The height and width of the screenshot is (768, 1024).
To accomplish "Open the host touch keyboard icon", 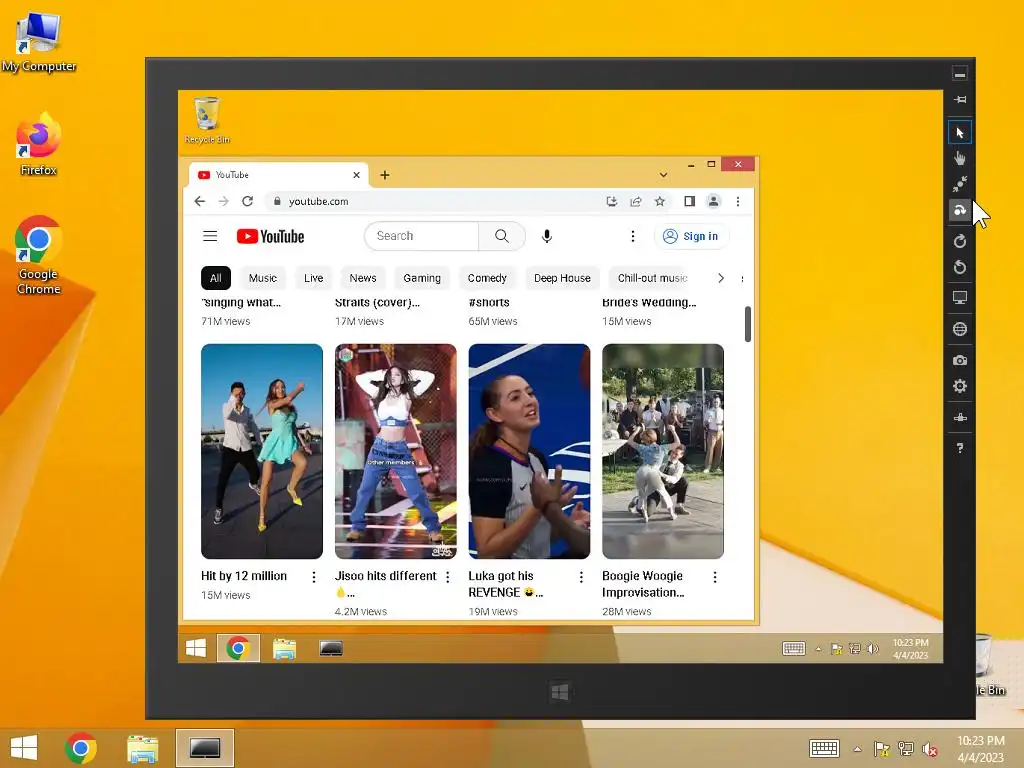I will tap(824, 748).
